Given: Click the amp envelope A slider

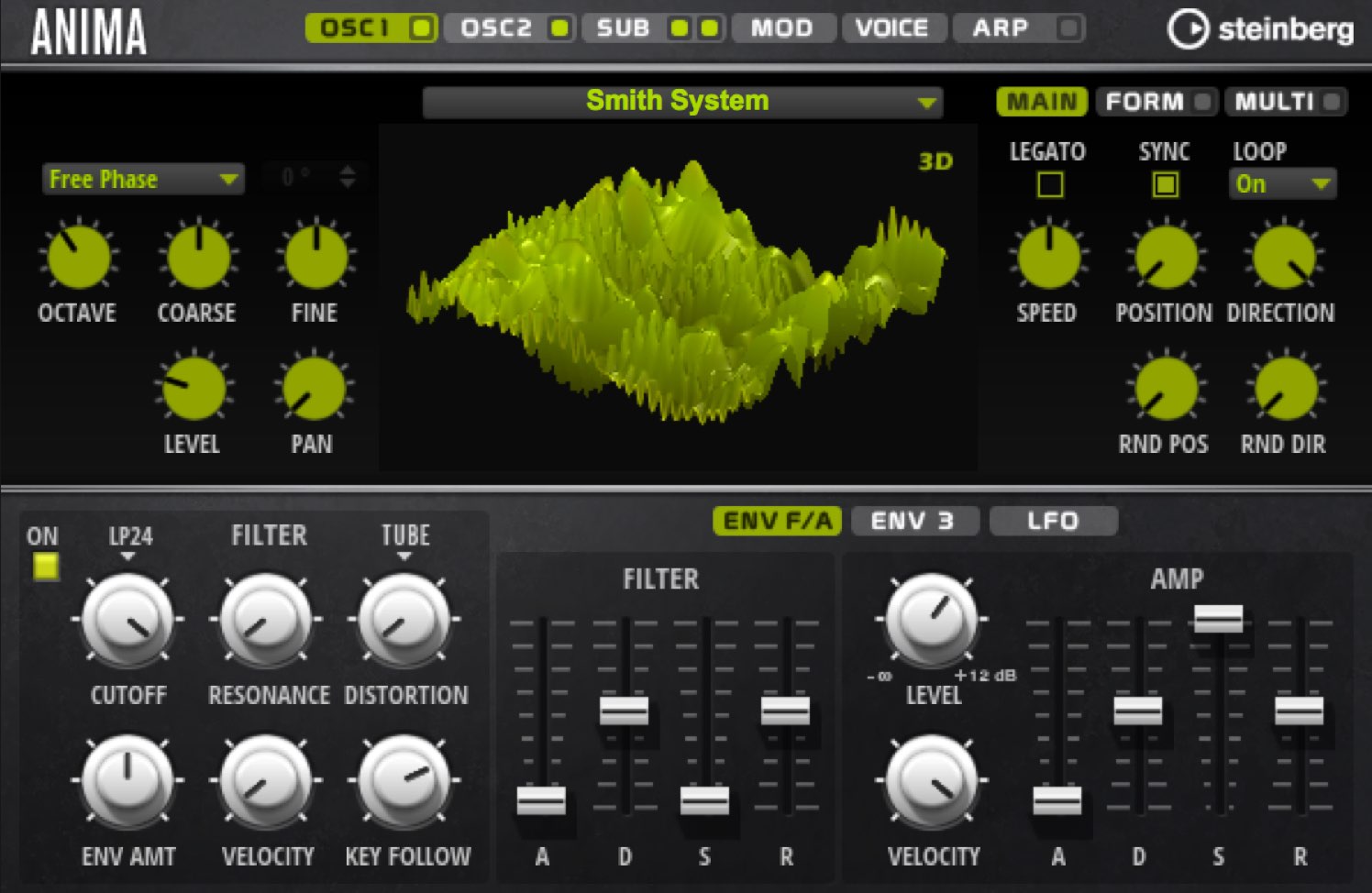Looking at the screenshot, I should click(x=1057, y=800).
